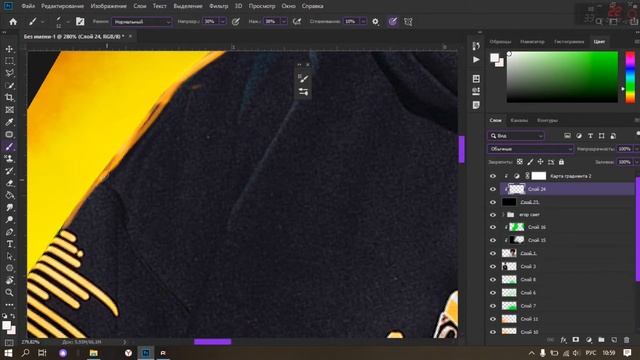Open brush opacity 30% dropdown arrow
The image size is (640, 360).
click(x=222, y=22)
